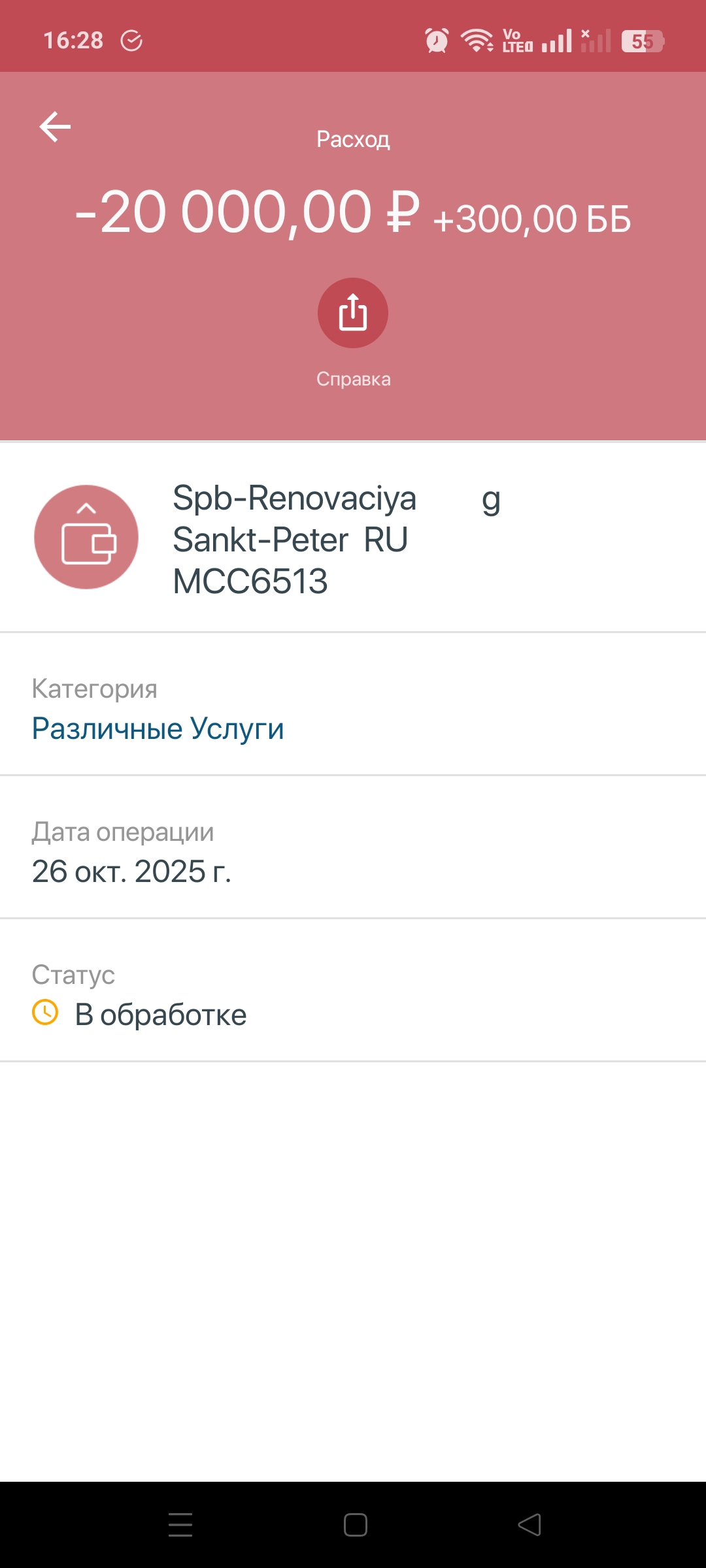Tap the back arrow icon
The height and width of the screenshot is (1568, 706).
(55, 127)
